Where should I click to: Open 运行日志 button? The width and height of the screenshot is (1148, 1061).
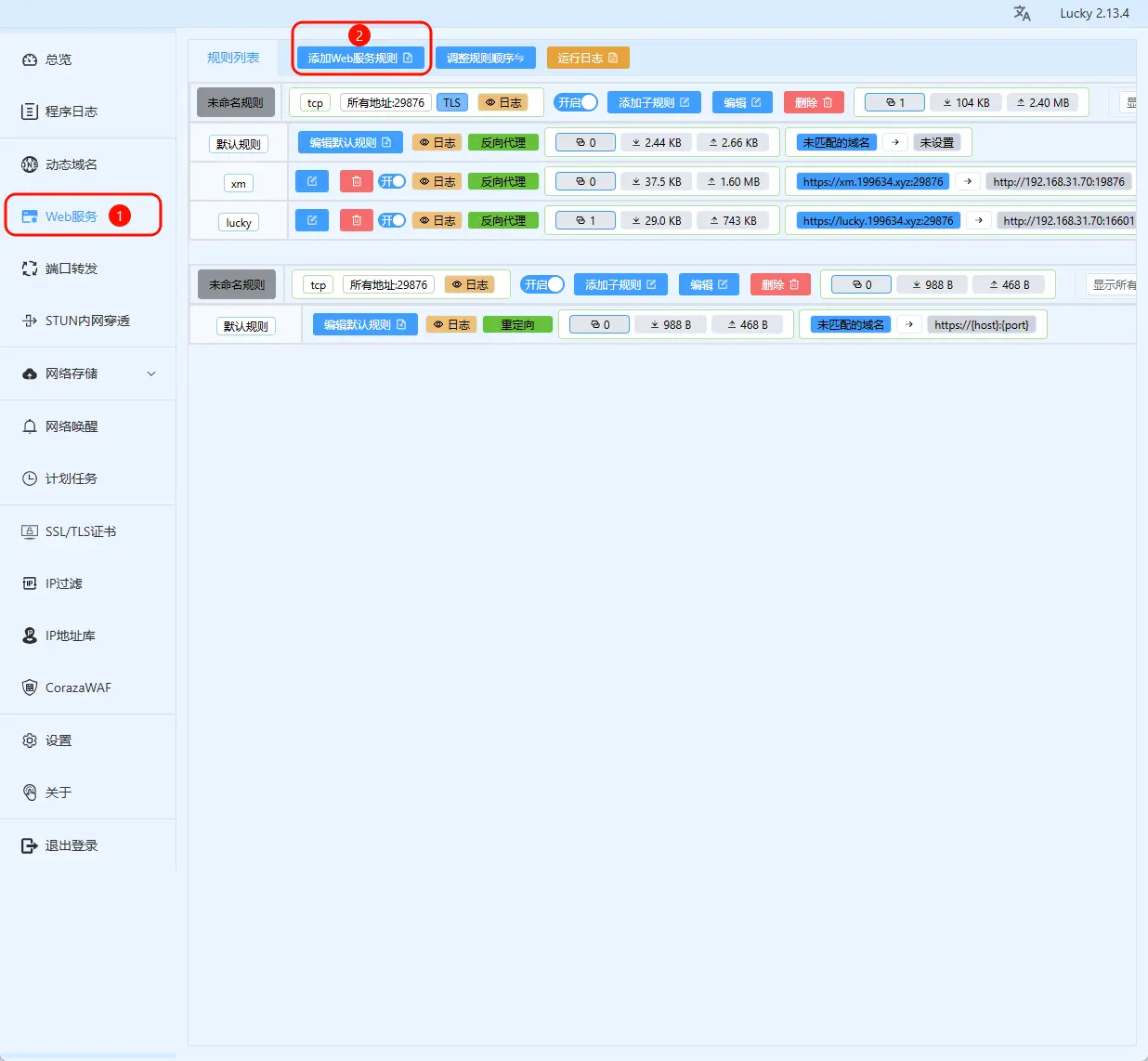(x=588, y=58)
